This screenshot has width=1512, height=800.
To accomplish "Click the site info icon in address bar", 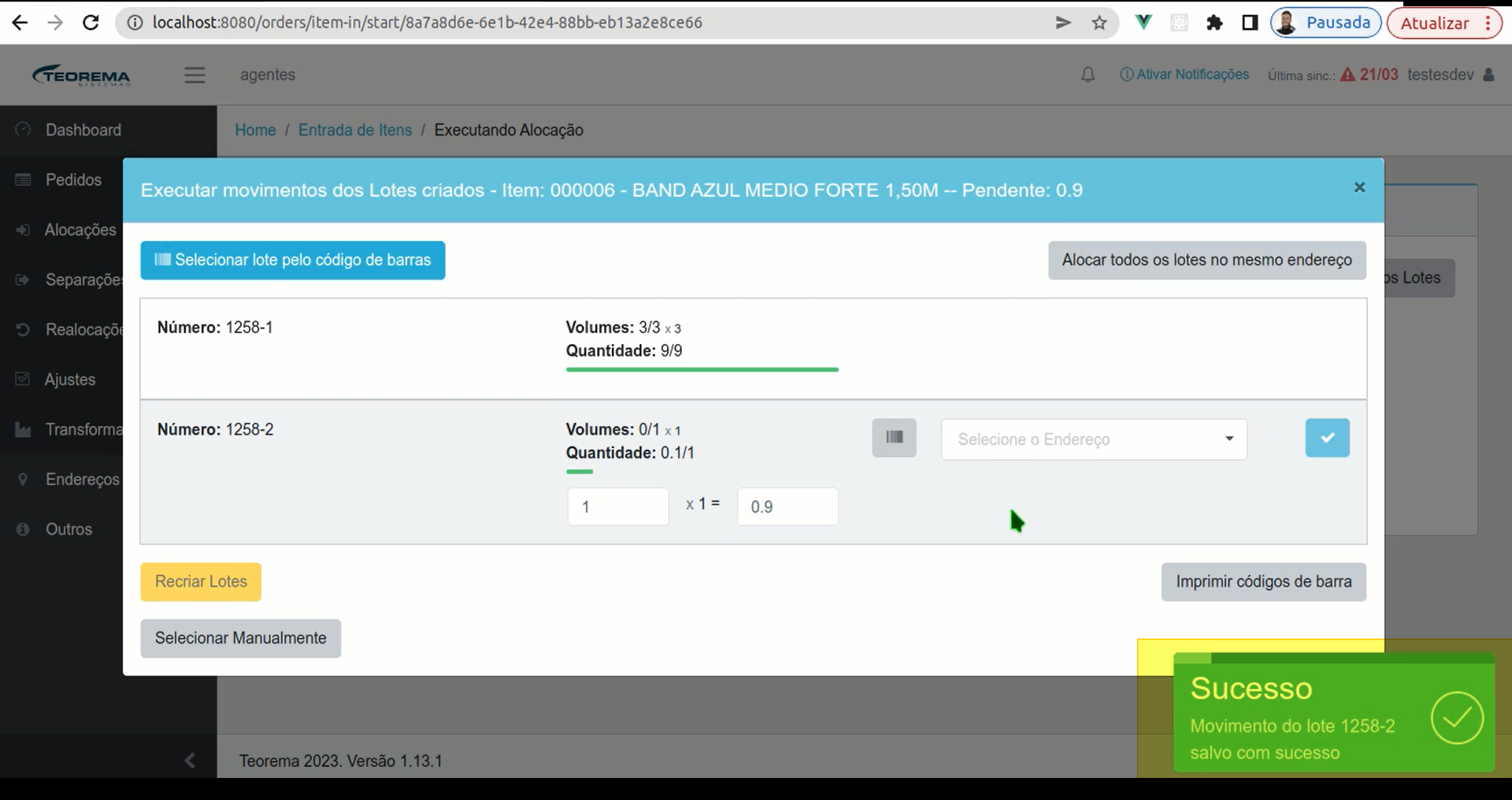I will (x=135, y=23).
